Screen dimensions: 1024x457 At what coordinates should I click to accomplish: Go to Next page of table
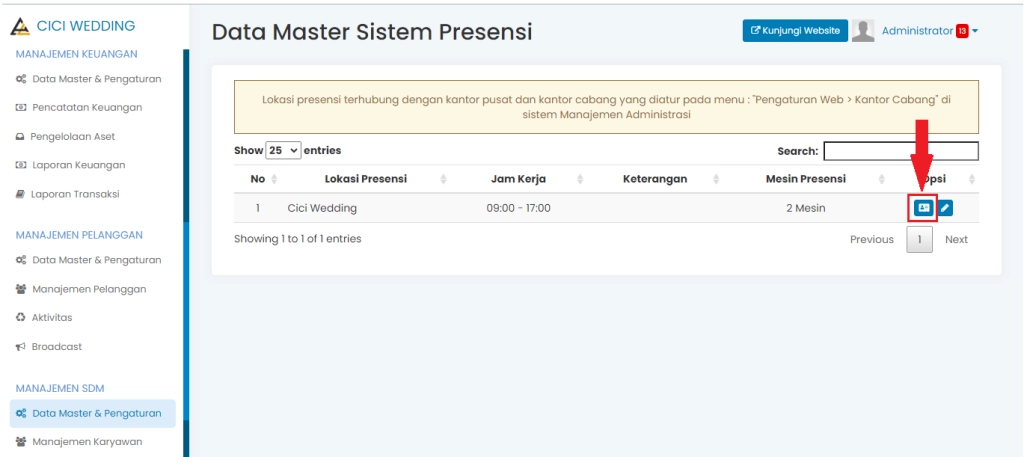[x=956, y=240]
